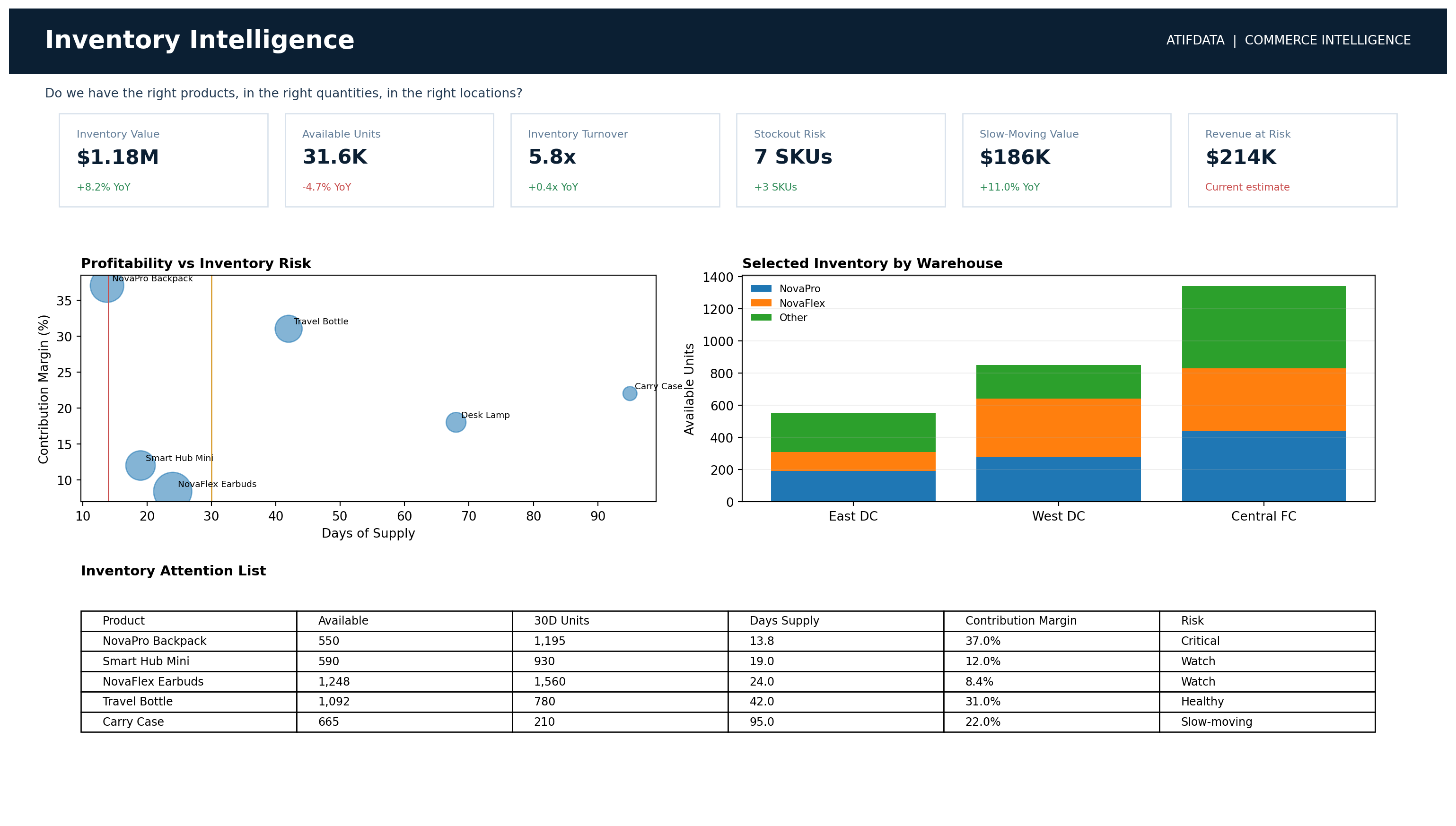The image size is (1456, 826).
Task: Select Smart Hub Mini table row
Action: pos(728,661)
